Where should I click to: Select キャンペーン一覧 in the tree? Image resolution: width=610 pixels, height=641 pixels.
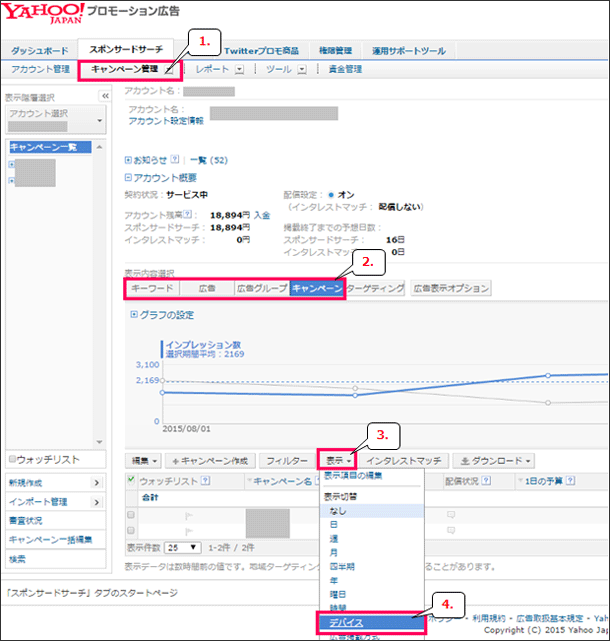[50, 147]
